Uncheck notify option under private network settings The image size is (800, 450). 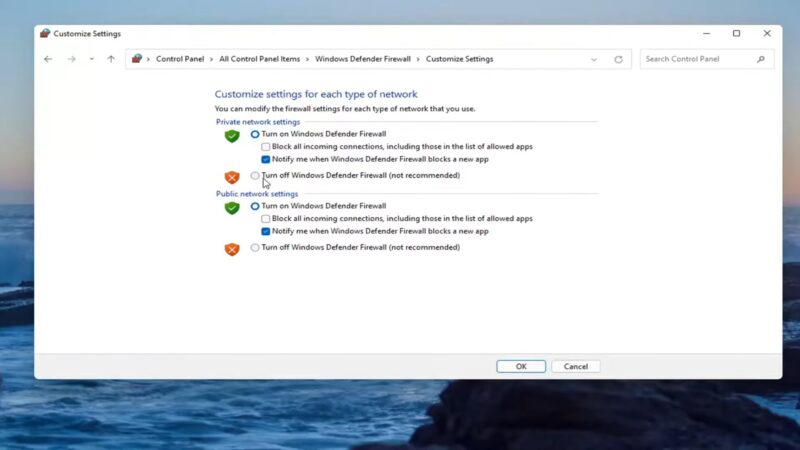coord(265,160)
